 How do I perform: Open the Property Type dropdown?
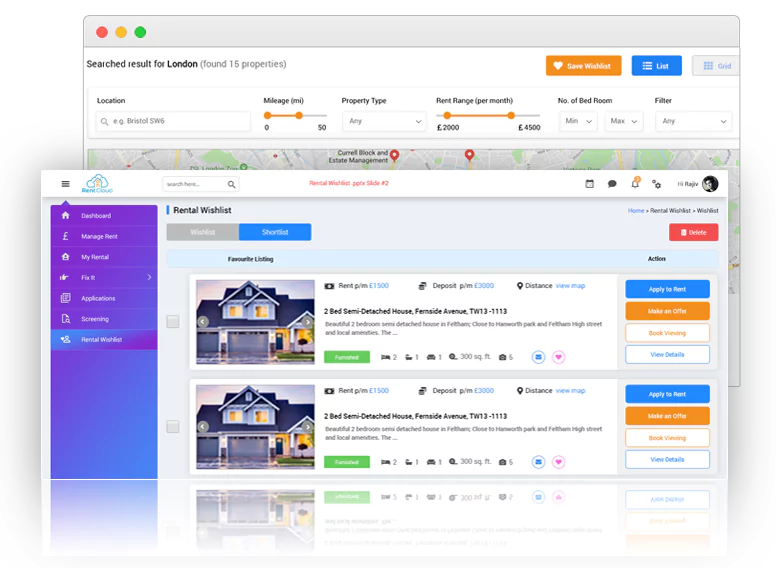click(x=384, y=121)
